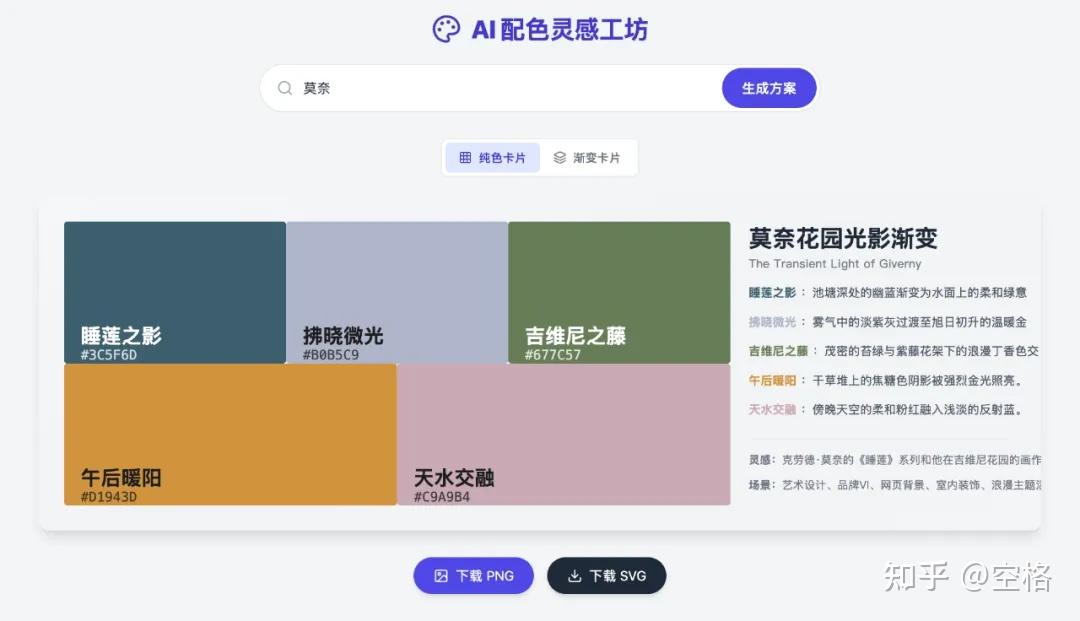Click the palette logo icon in header
The width and height of the screenshot is (1080, 621).
click(x=446, y=29)
